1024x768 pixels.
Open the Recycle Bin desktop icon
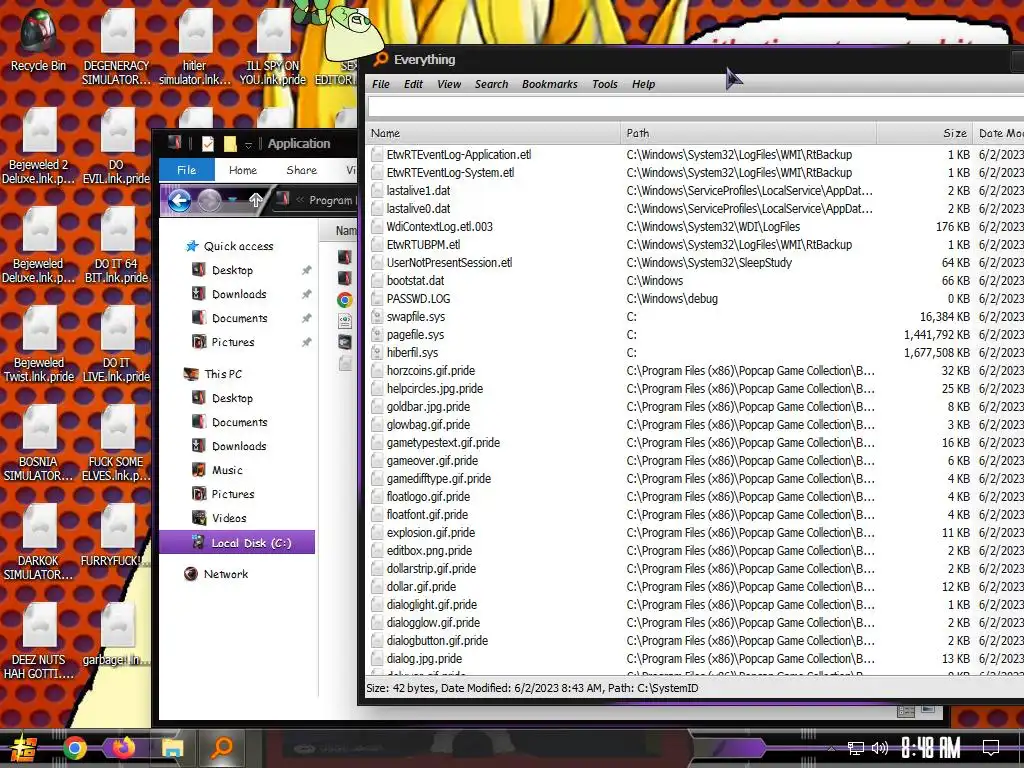click(38, 39)
